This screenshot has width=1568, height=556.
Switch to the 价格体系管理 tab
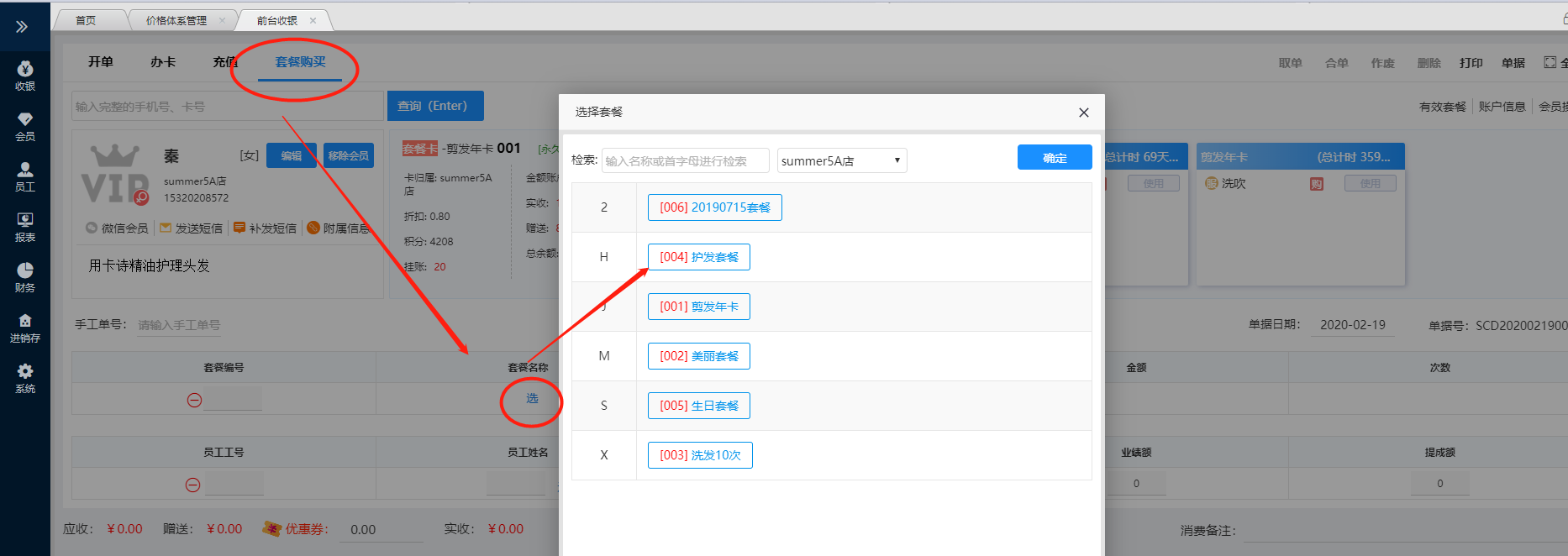coord(176,20)
